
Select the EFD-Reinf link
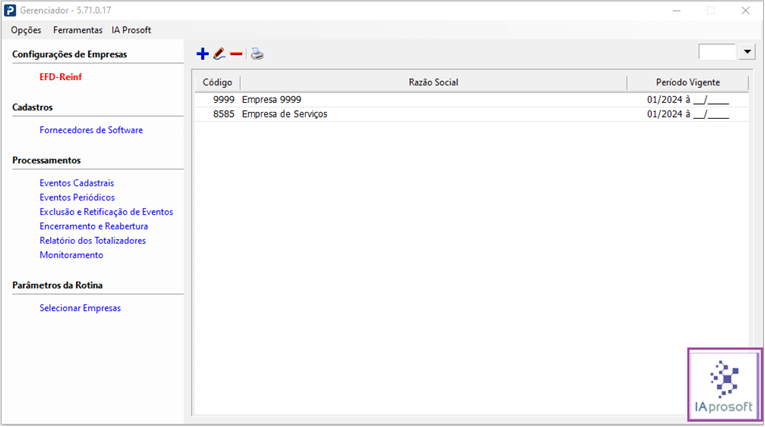60,77
